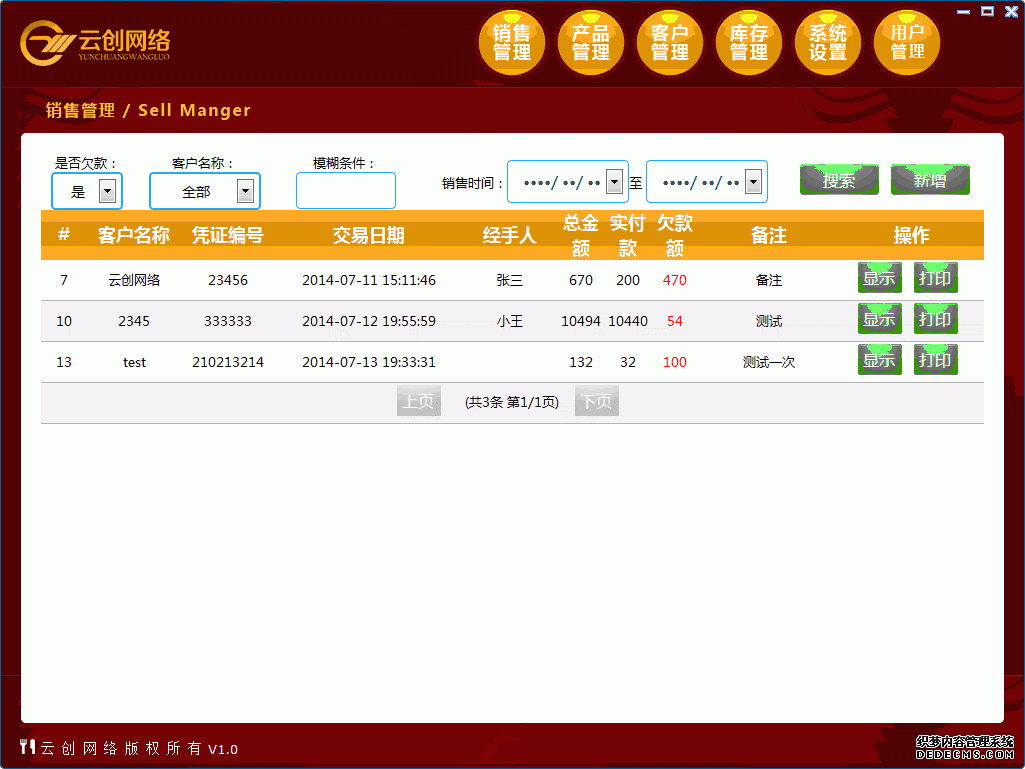Viewport: 1025px width, 769px height.
Task: Click the 模糊条件 text input field
Action: [346, 191]
